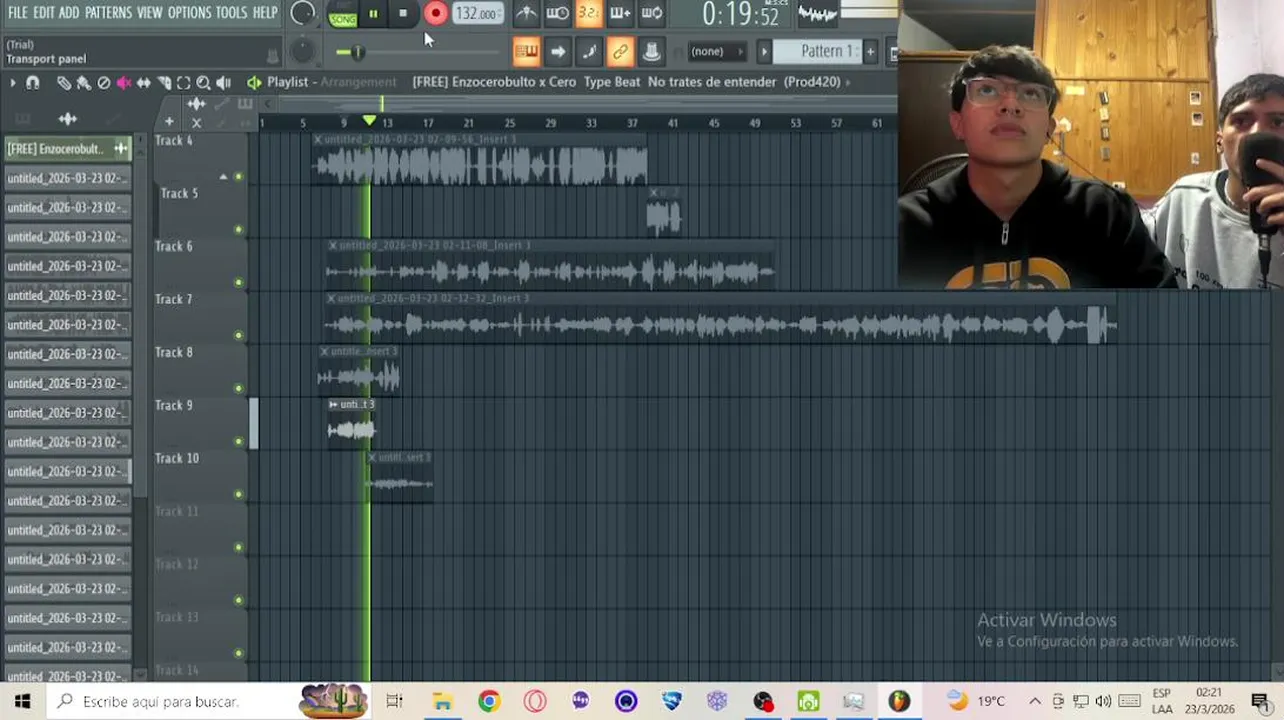
Task: Mute Track 6 using its green dot
Action: pos(238,283)
